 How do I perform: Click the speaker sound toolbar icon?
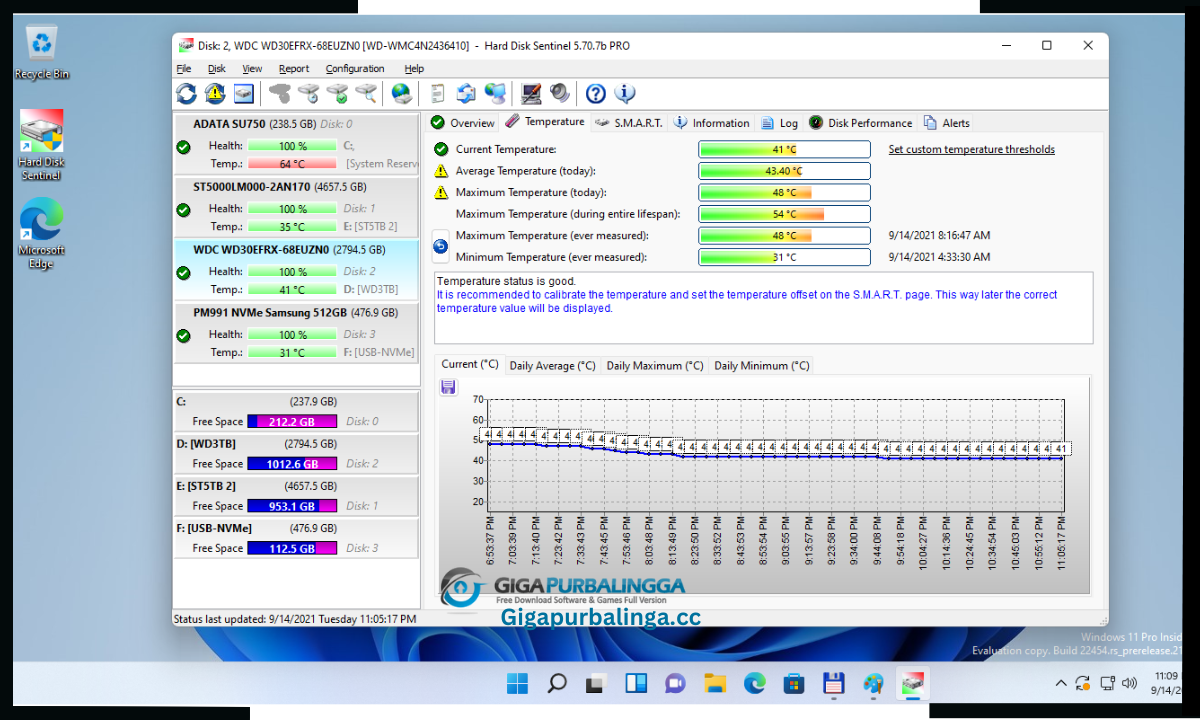[560, 93]
